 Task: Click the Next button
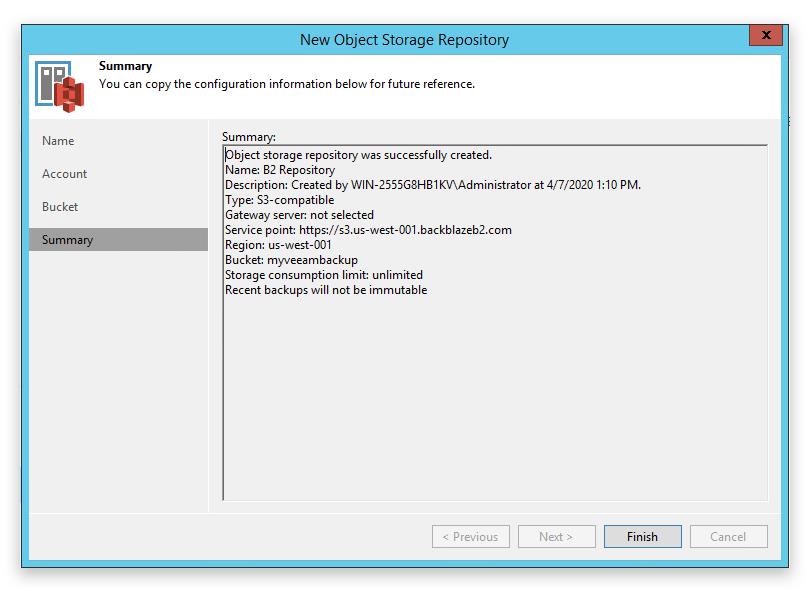click(556, 537)
